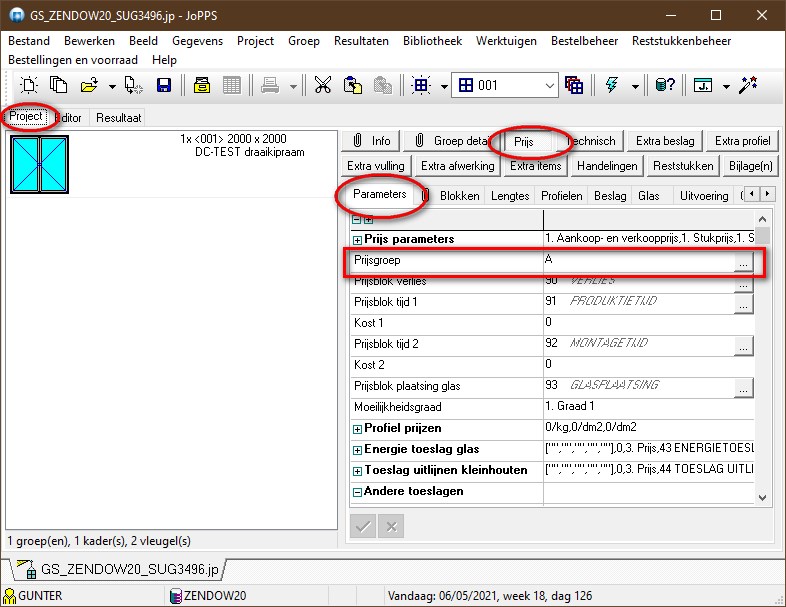Click the magic wand wizard toolbar icon
786x607 pixels.
tap(748, 85)
